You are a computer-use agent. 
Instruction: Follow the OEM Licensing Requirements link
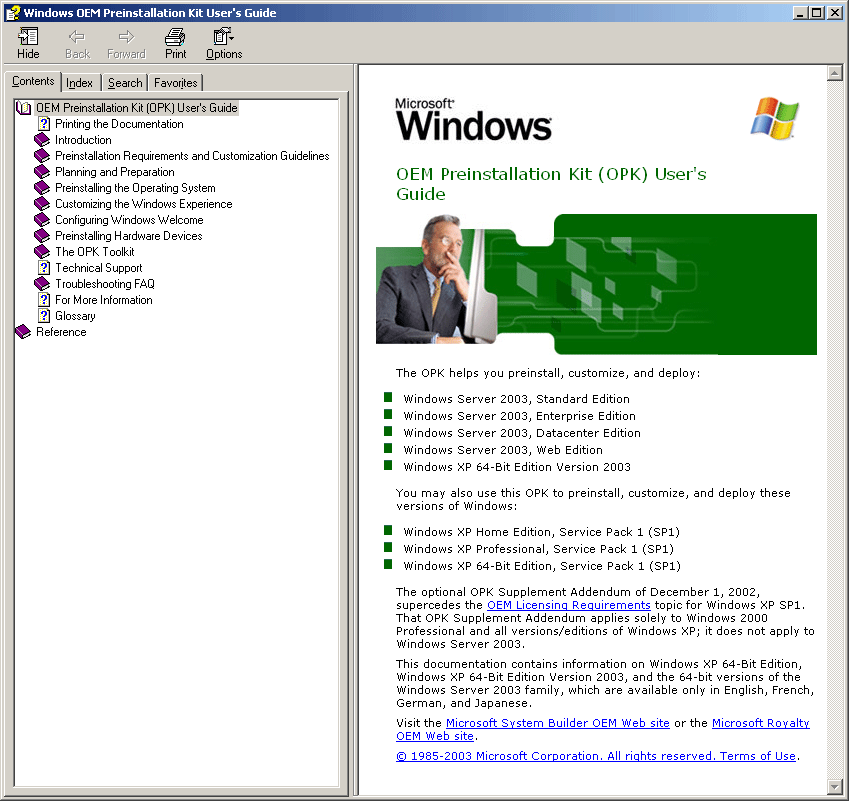coord(569,605)
